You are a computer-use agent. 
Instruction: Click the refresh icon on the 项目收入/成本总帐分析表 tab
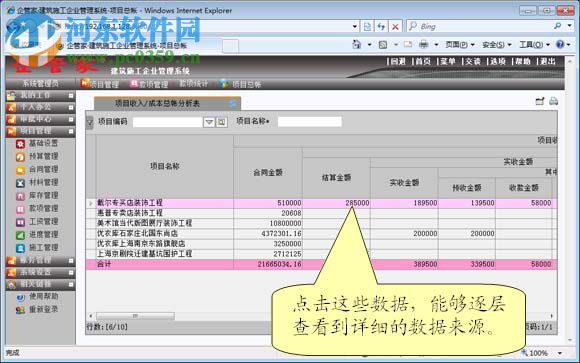tap(233, 104)
